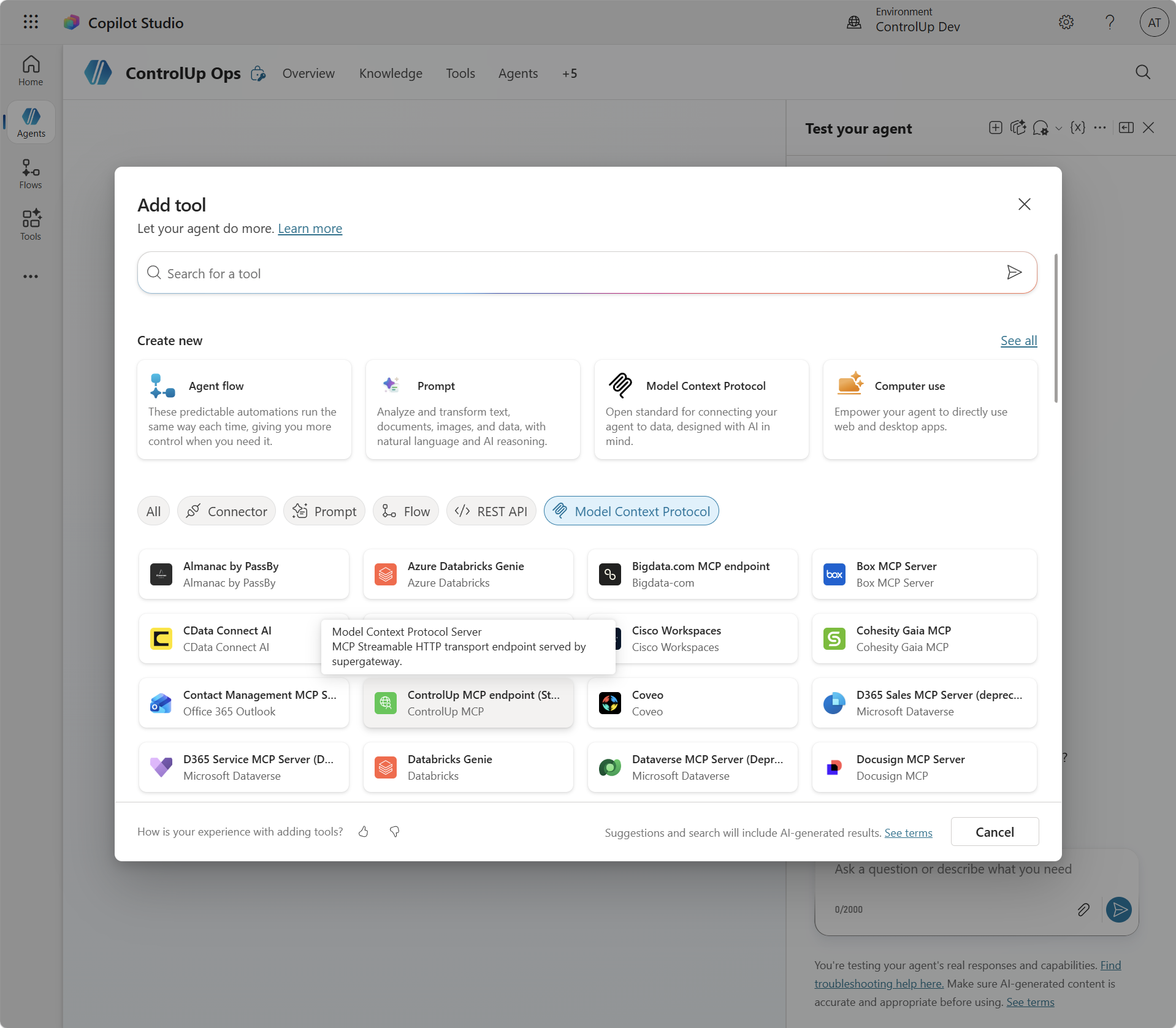This screenshot has width=1176, height=1028.
Task: Select Azure Databricks Genie tool
Action: (x=468, y=574)
